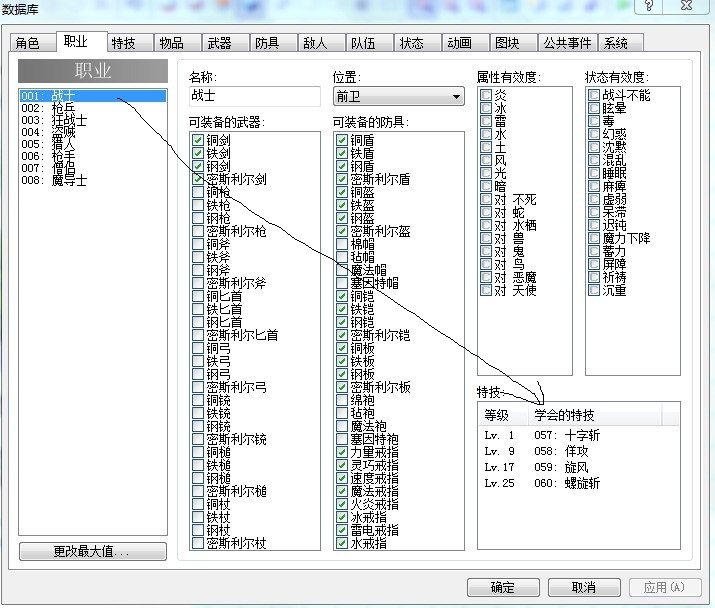
Task: Toggle the 沉重 state efficiency box
Action: (x=594, y=290)
